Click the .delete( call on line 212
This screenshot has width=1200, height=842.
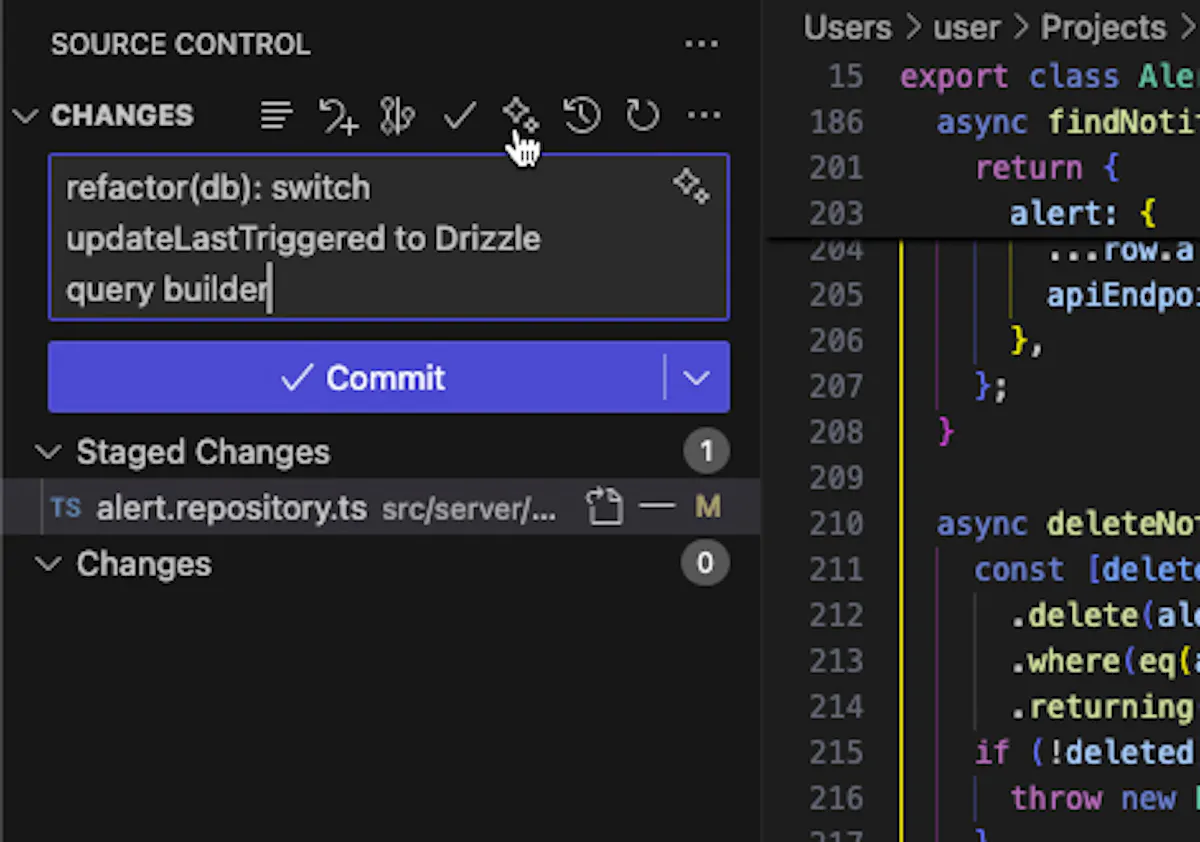[x=1105, y=615]
